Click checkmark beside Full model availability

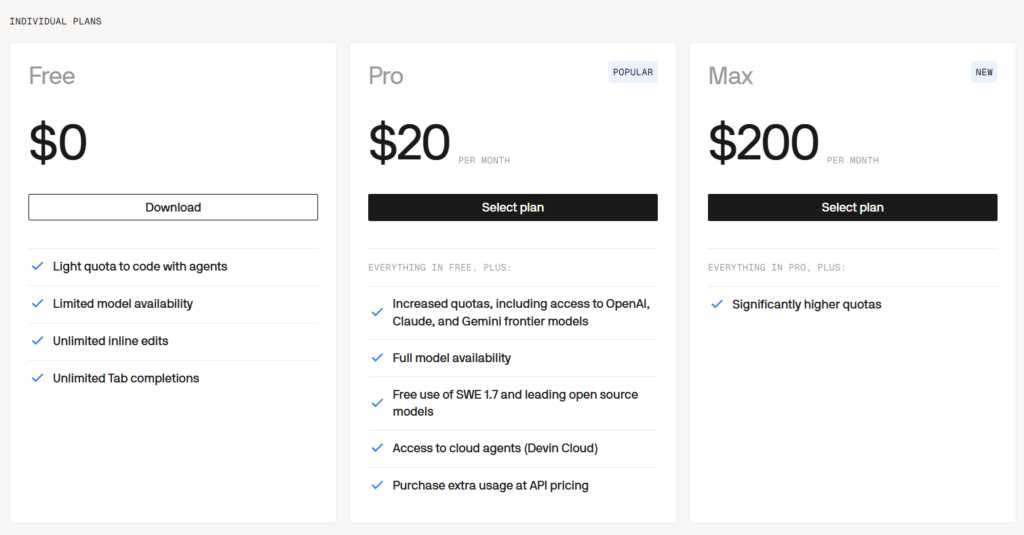point(377,358)
